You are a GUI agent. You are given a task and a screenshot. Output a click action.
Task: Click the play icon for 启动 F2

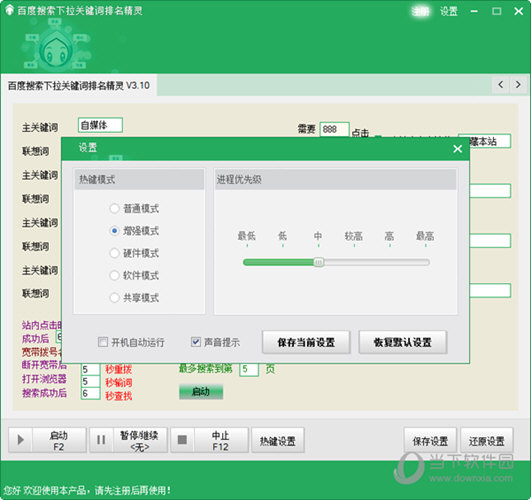coord(20,440)
